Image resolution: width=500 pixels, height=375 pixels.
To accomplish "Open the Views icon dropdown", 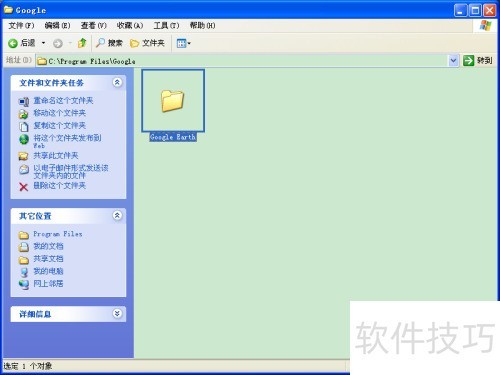I will pos(183,43).
